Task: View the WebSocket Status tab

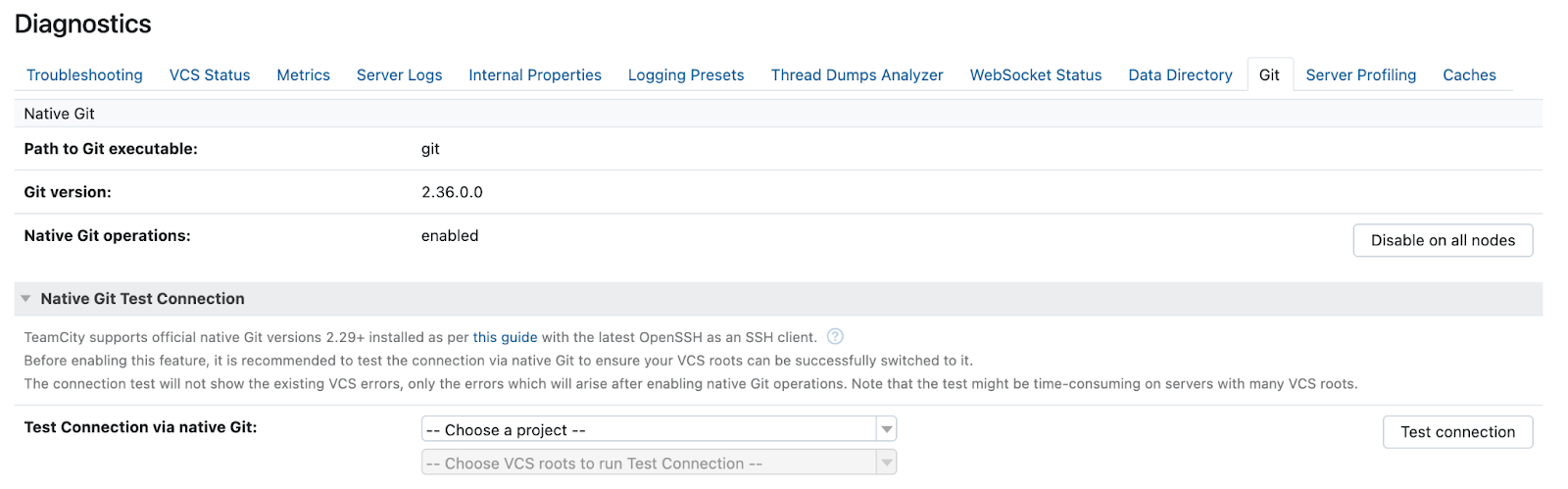Action: 1036,74
